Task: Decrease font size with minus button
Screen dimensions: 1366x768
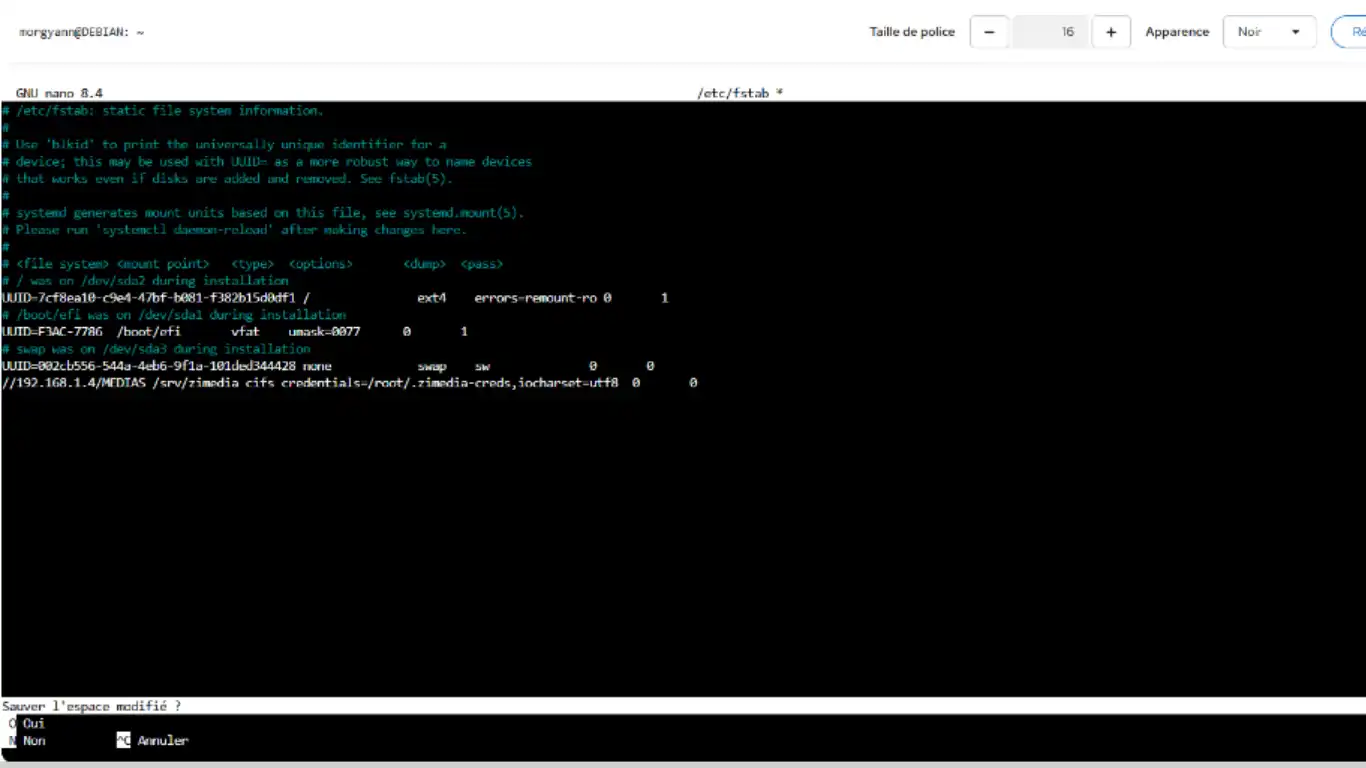Action: pos(989,32)
